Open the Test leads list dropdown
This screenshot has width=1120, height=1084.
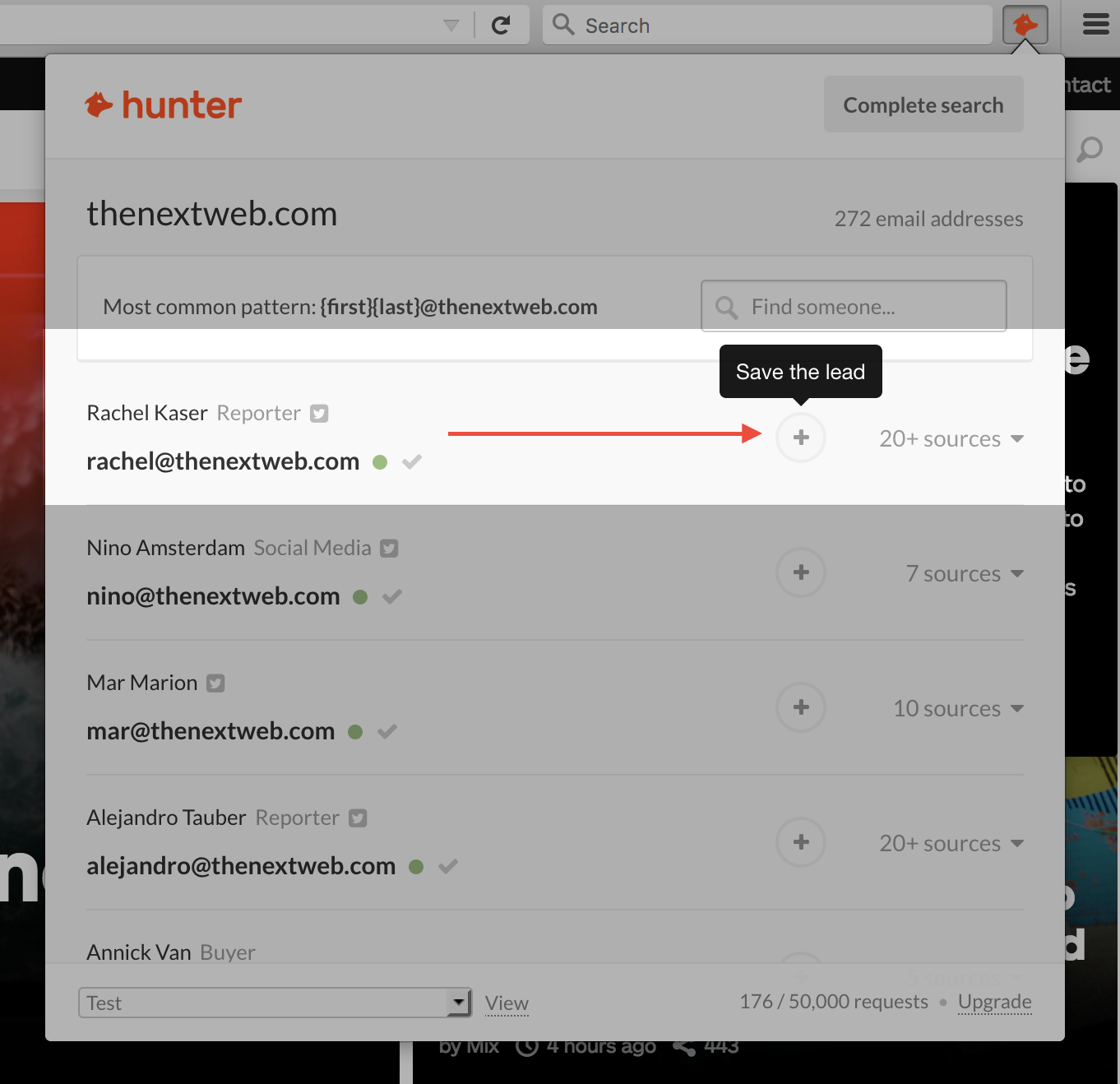[275, 1003]
